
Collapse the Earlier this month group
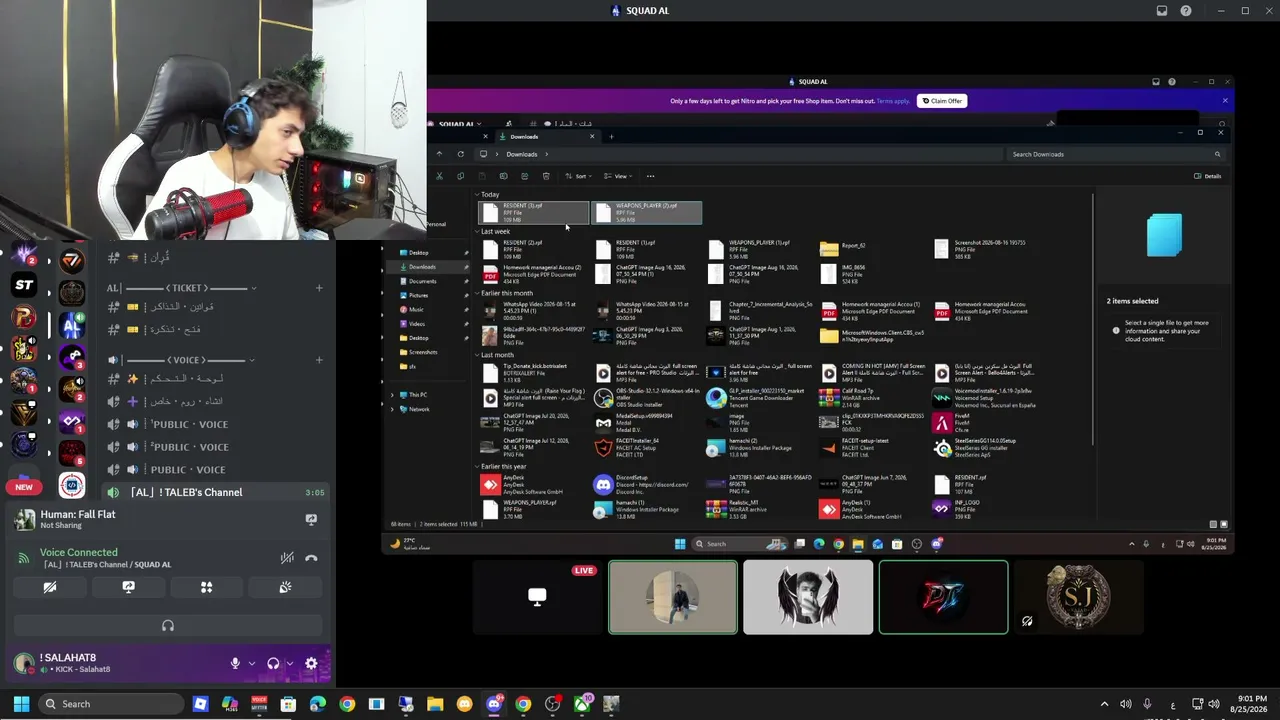(x=477, y=293)
